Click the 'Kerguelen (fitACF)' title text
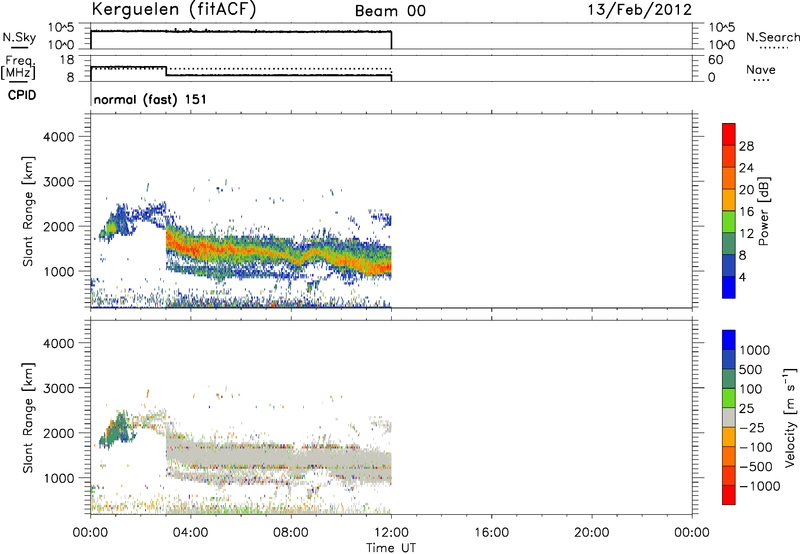The width and height of the screenshot is (800, 554). coord(174,10)
